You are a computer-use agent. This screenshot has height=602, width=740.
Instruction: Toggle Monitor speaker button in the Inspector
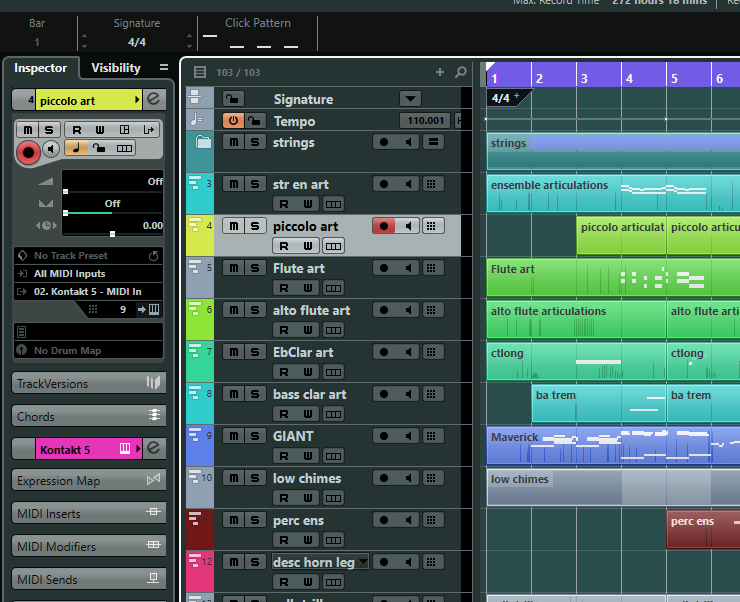pyautogui.click(x=51, y=149)
